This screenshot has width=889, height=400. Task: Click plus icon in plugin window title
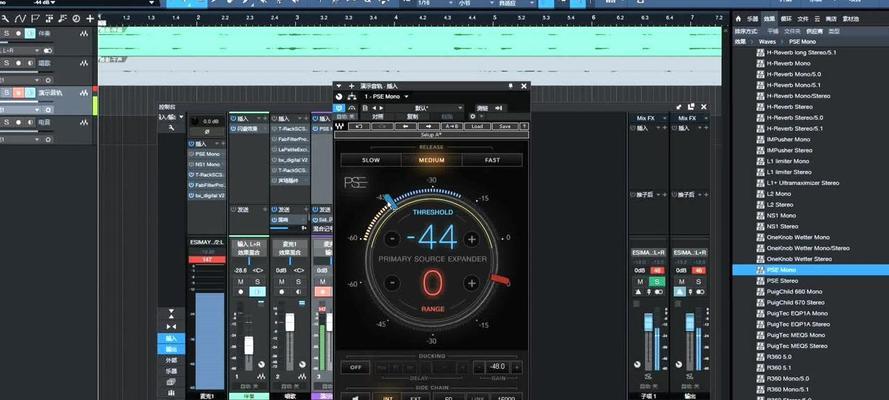click(352, 86)
